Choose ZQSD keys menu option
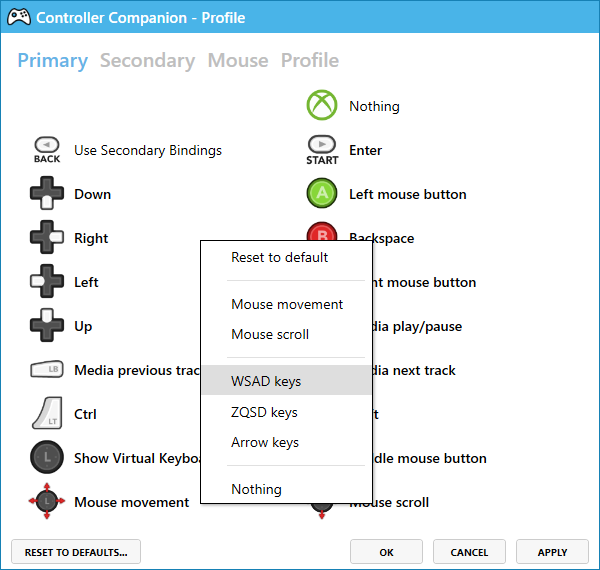The image size is (600, 570). click(286, 412)
